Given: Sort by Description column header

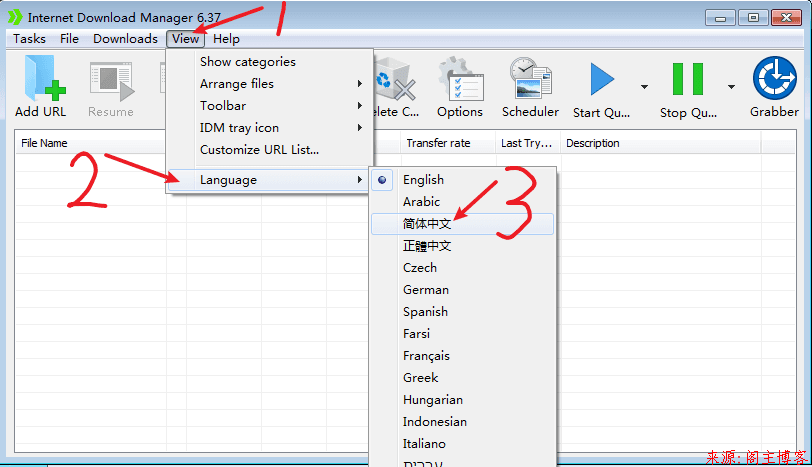Looking at the screenshot, I should click(x=661, y=143).
